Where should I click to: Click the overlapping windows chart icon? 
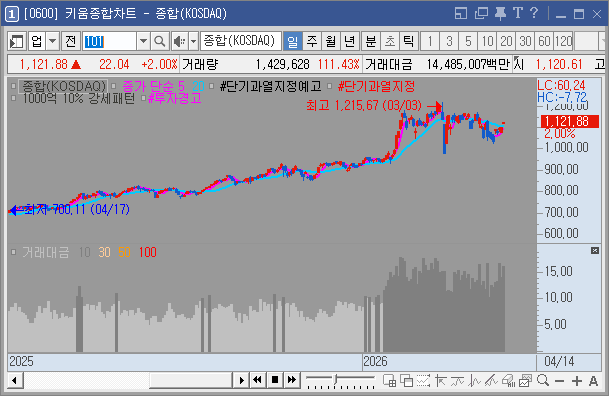(x=407, y=381)
